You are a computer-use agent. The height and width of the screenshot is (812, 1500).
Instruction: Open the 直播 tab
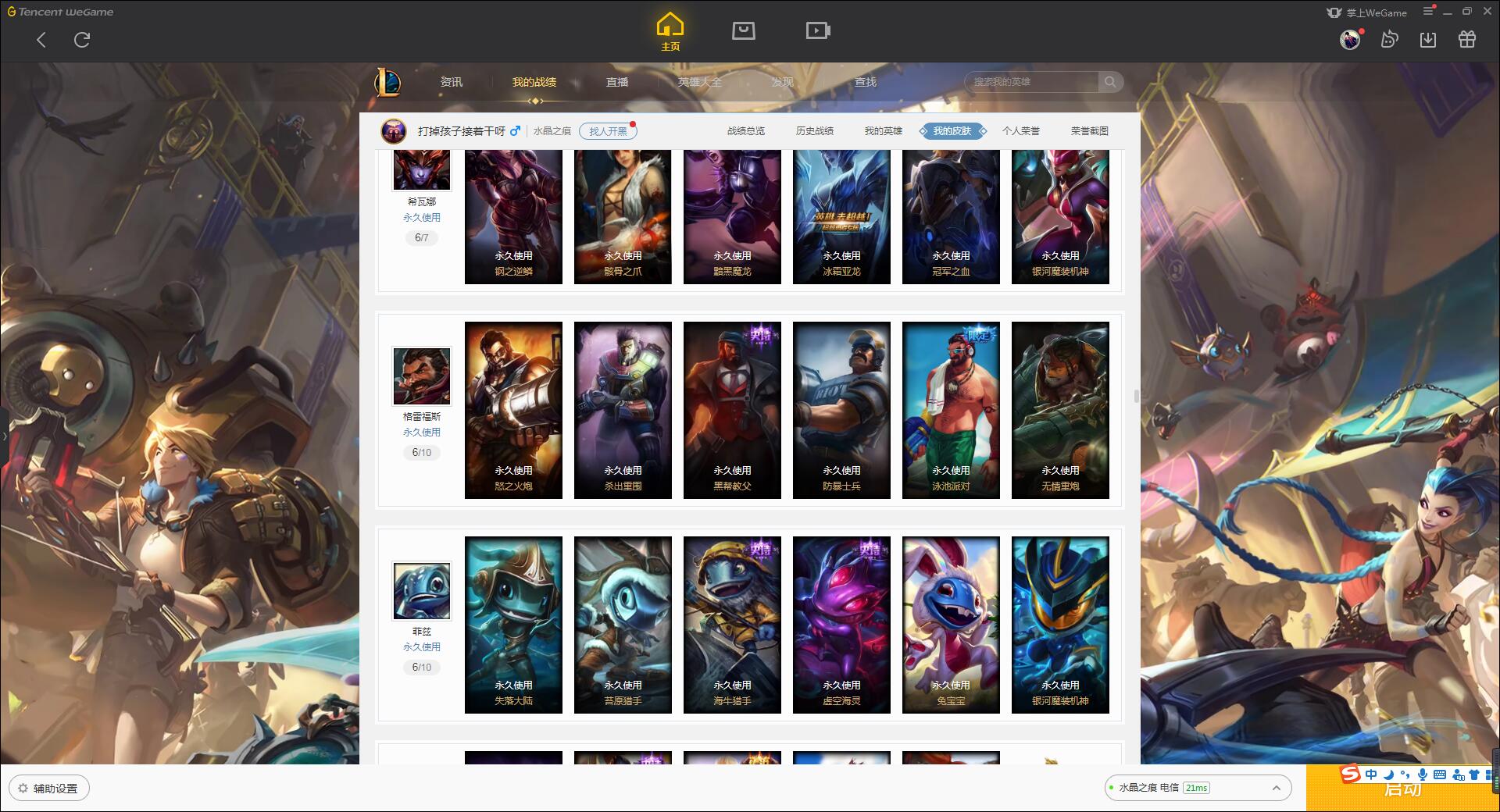617,82
